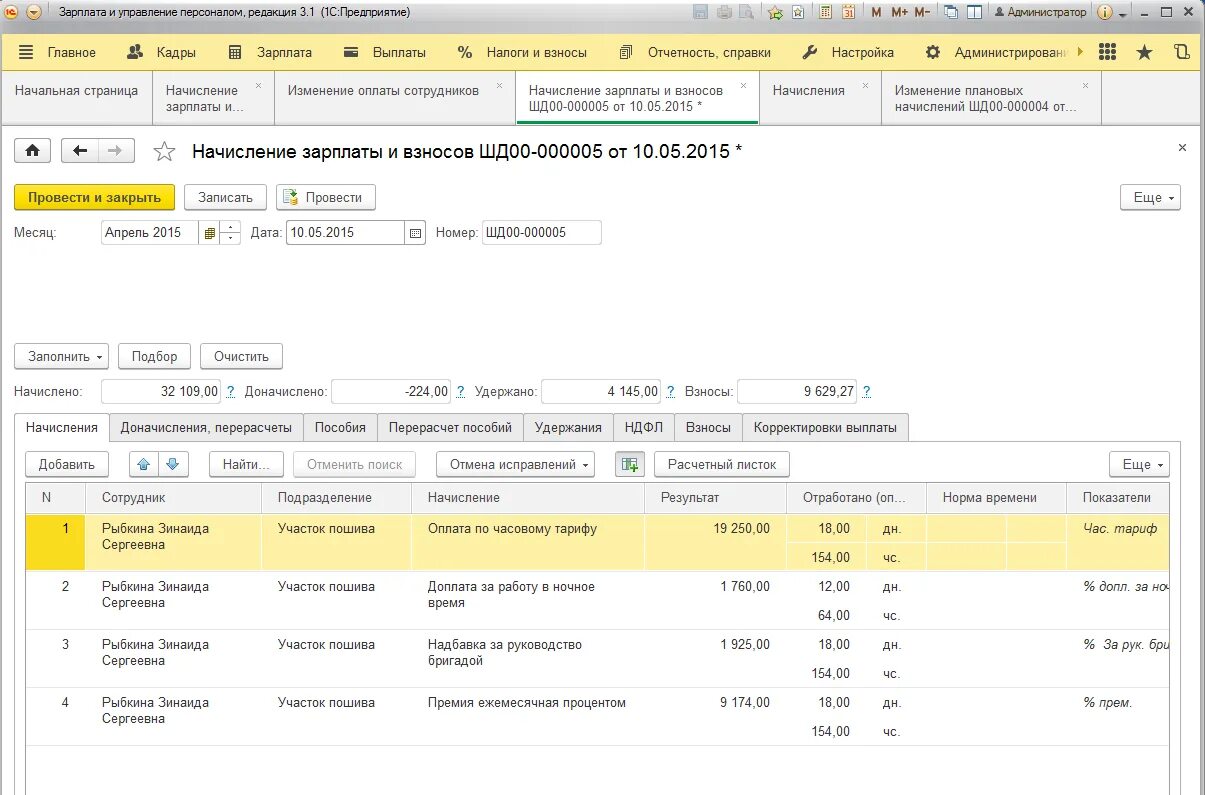This screenshot has height=795, width=1205.
Task: Open the Еще menu above the table
Action: 1139,464
